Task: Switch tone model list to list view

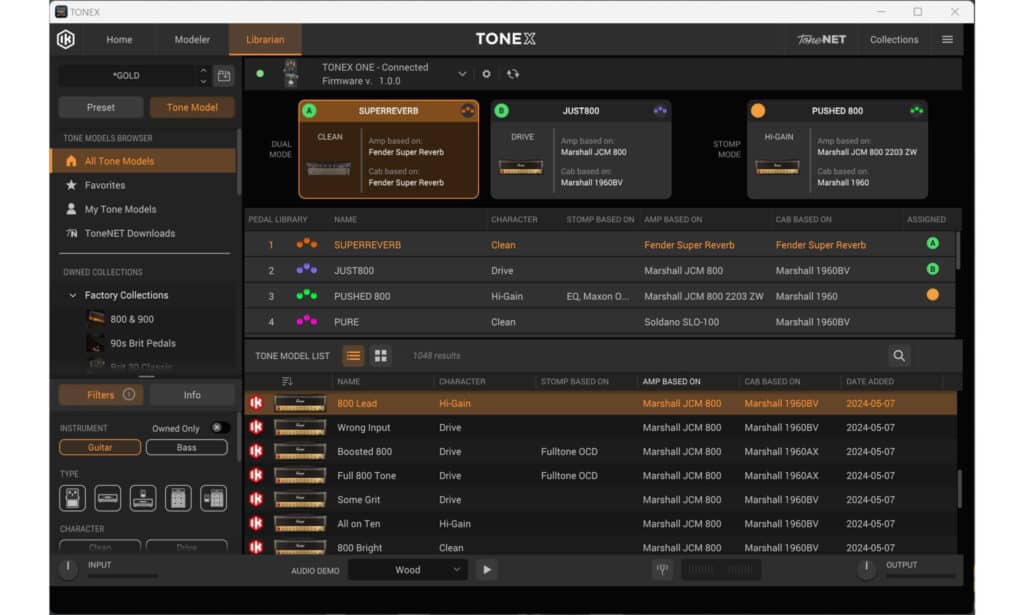Action: tap(353, 356)
